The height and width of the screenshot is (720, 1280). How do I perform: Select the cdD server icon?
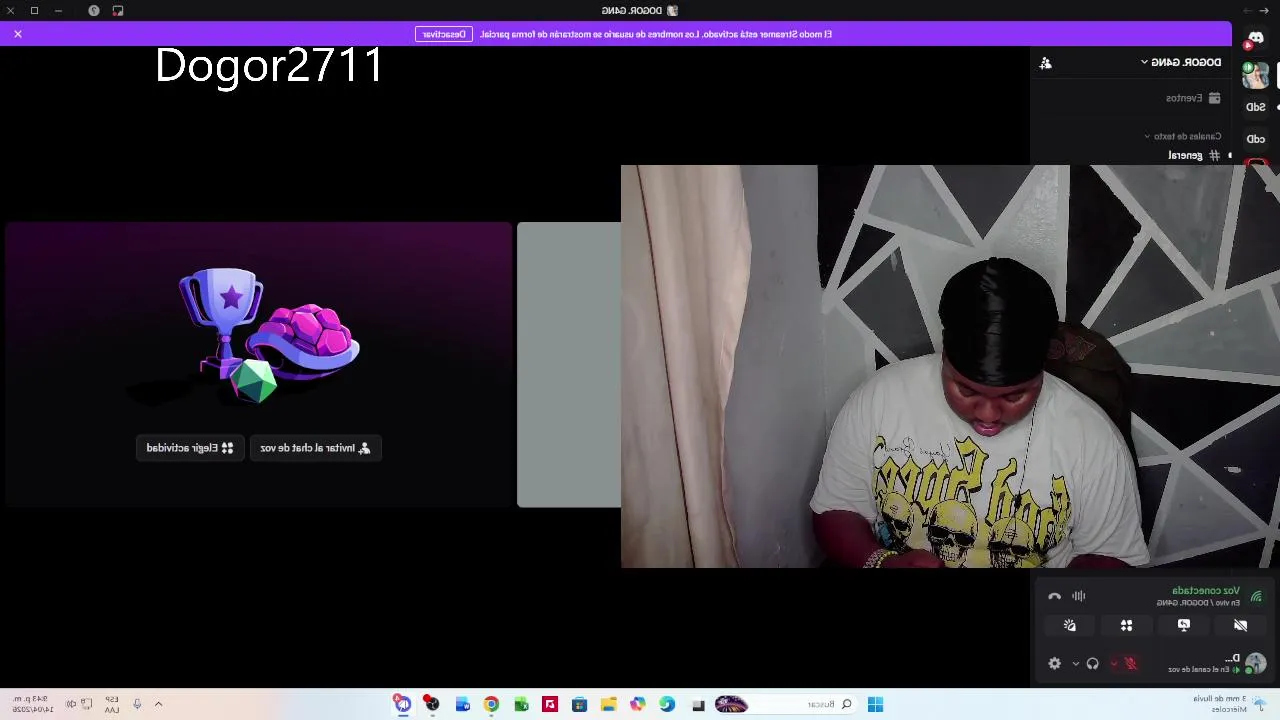[x=1256, y=139]
